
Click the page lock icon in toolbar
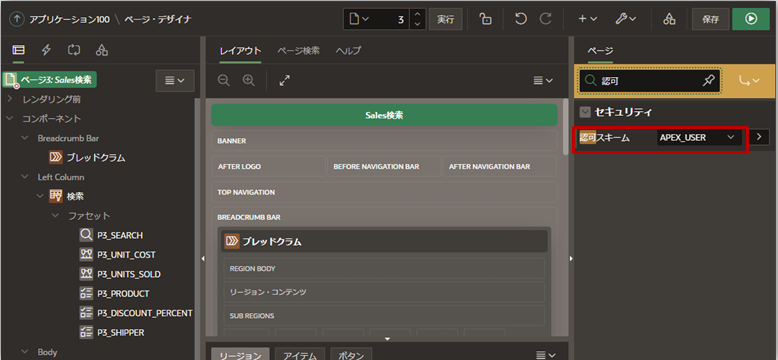[485, 19]
